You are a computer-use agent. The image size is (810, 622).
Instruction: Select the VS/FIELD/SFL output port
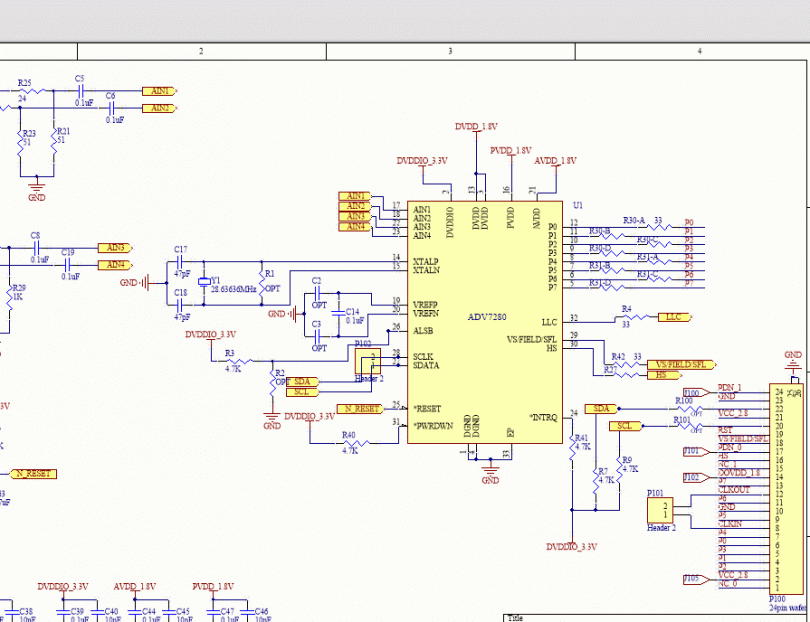(681, 365)
